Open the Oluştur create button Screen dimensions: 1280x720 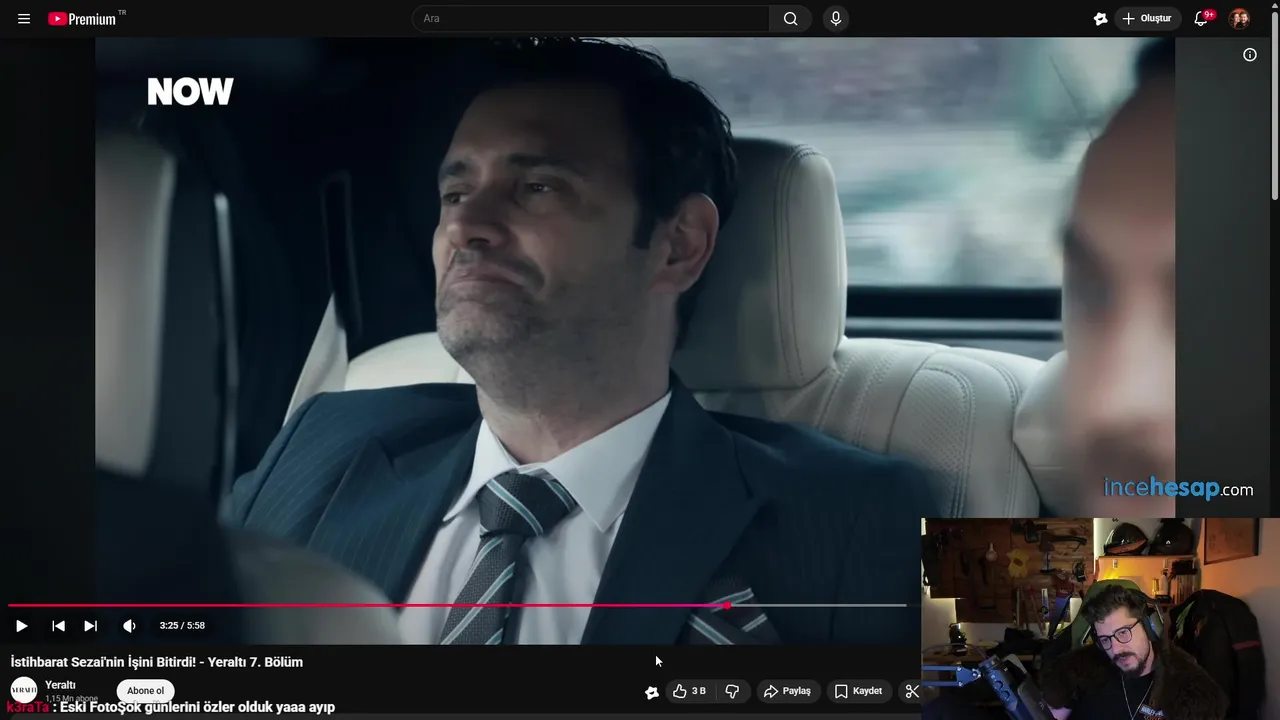point(1147,19)
